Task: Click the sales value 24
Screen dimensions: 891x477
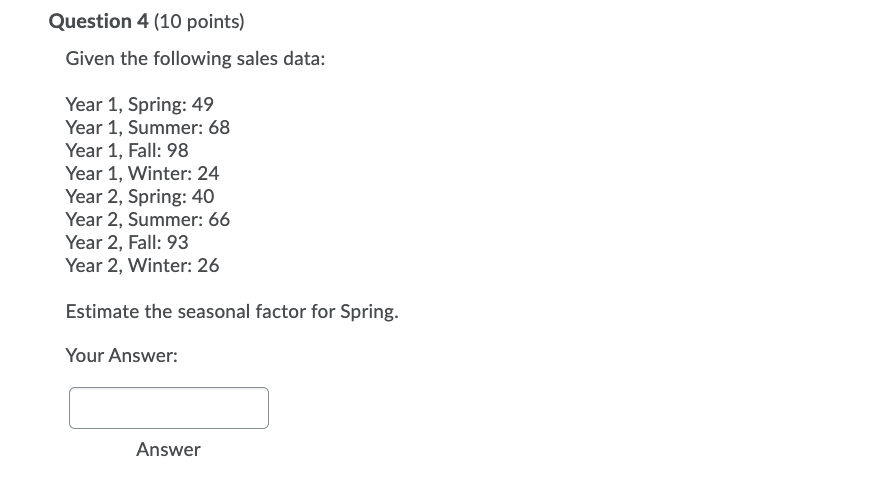Action: tap(208, 174)
